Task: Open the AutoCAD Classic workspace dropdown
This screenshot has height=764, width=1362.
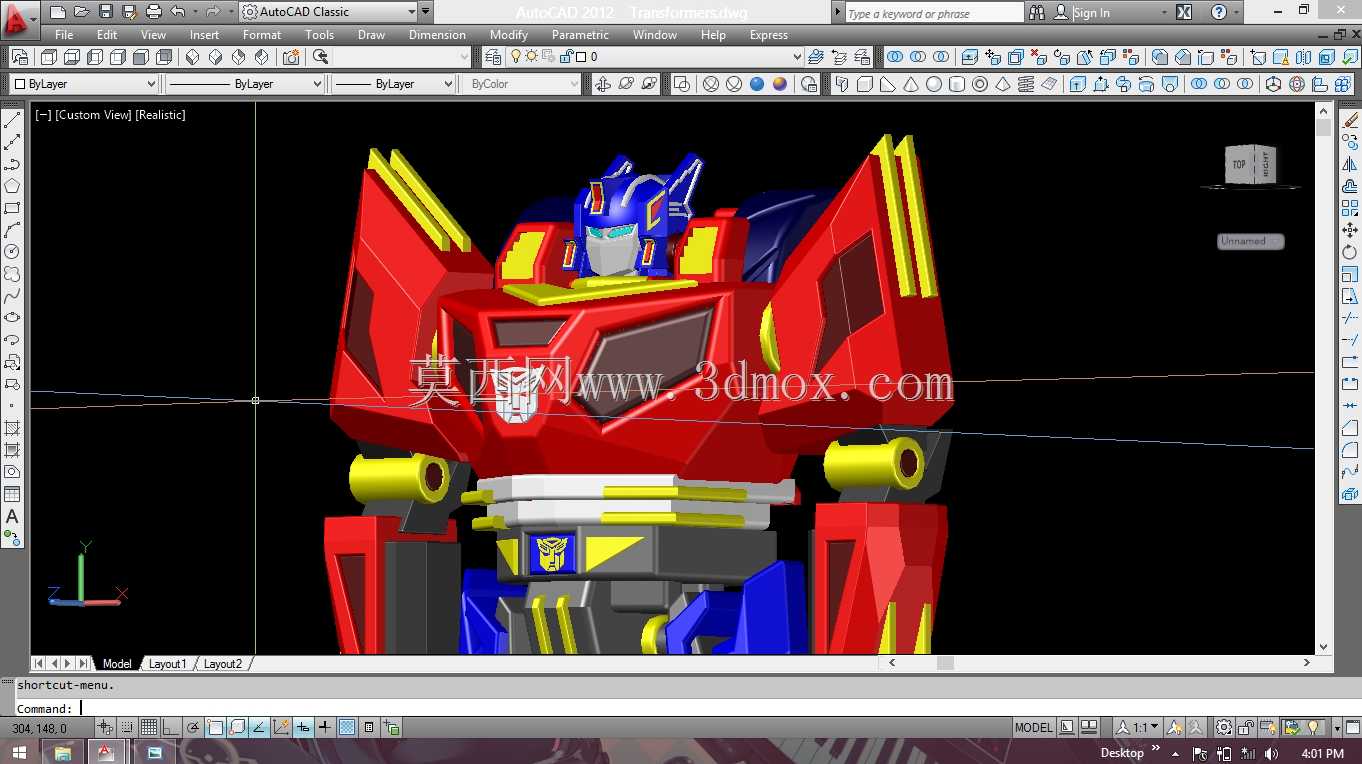Action: click(x=329, y=12)
